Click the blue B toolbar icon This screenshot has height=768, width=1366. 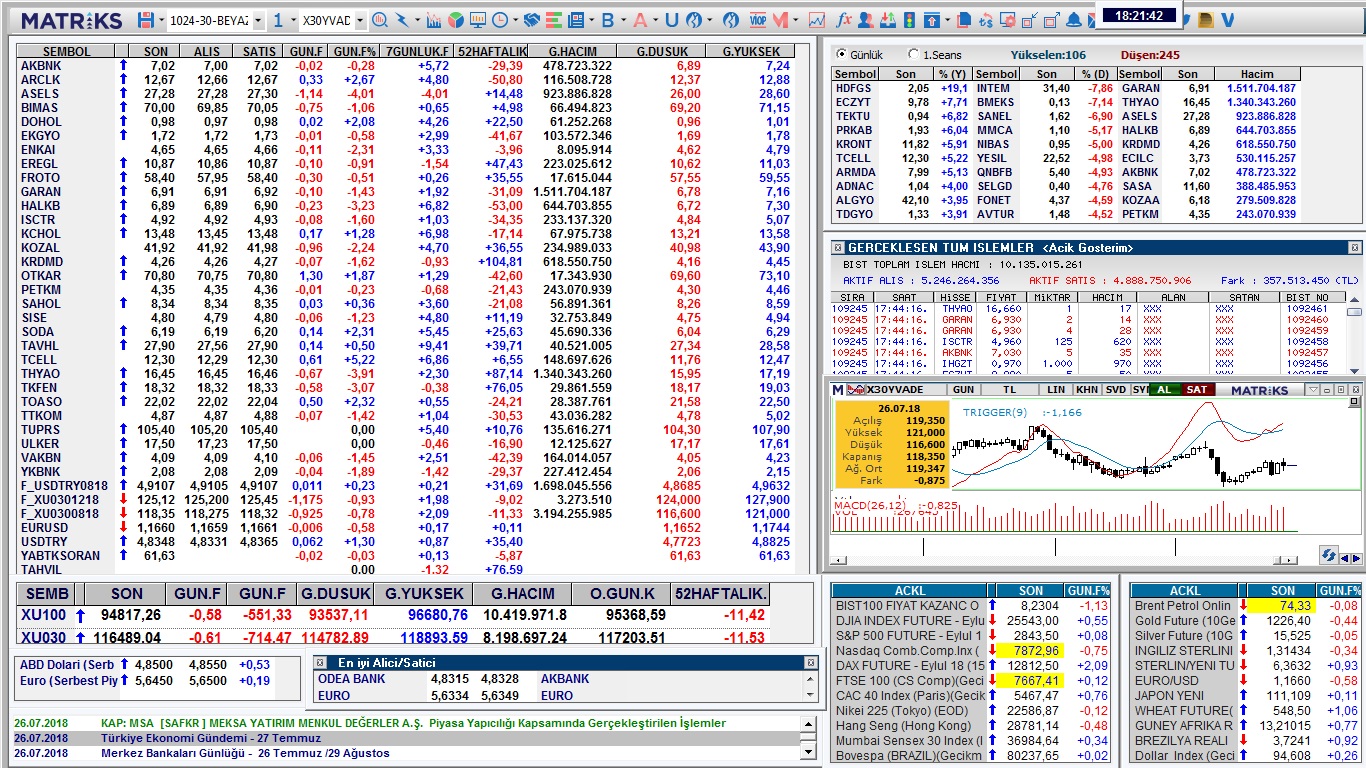coord(608,20)
